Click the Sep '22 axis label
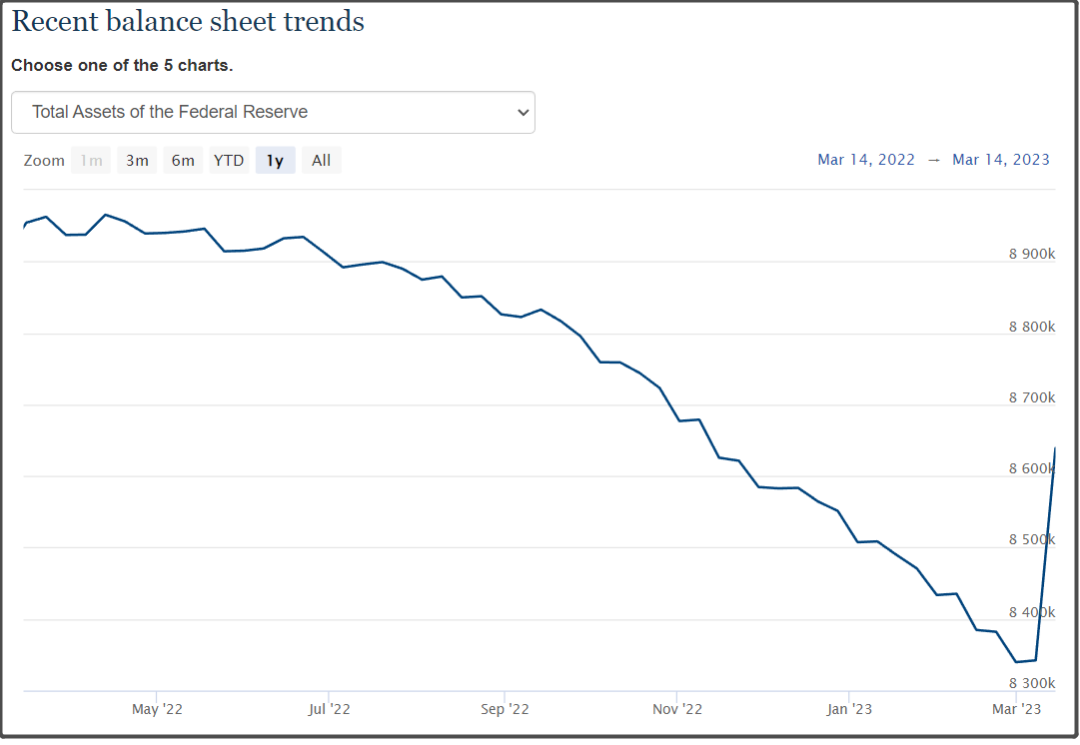 (x=505, y=709)
